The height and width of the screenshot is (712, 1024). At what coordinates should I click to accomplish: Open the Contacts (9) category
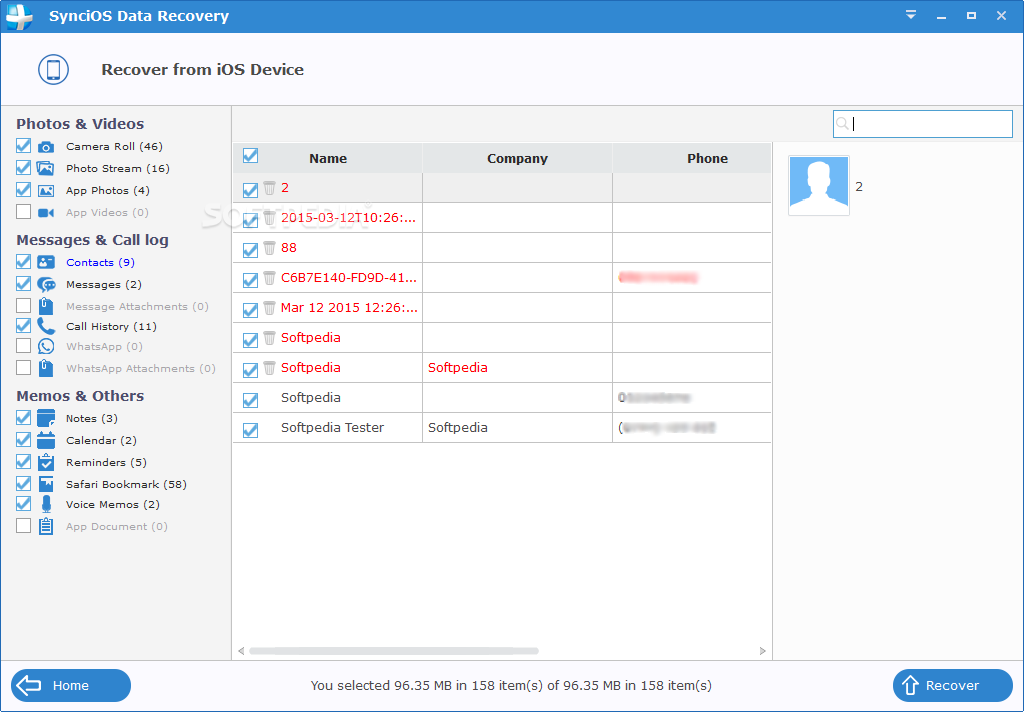click(x=100, y=263)
